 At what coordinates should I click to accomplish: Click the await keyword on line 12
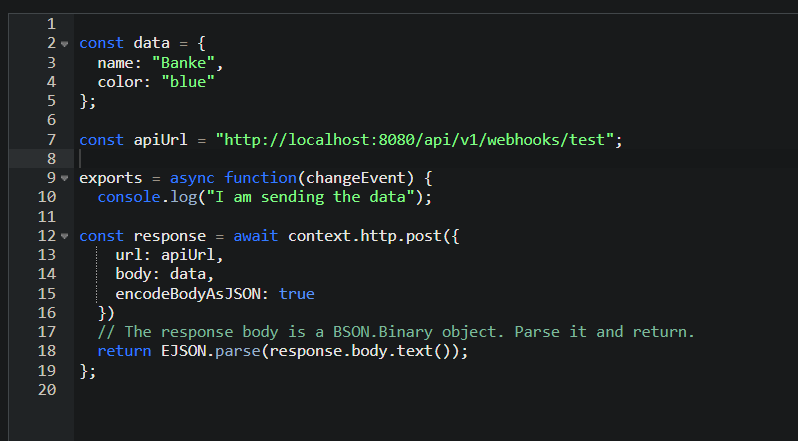pos(257,236)
